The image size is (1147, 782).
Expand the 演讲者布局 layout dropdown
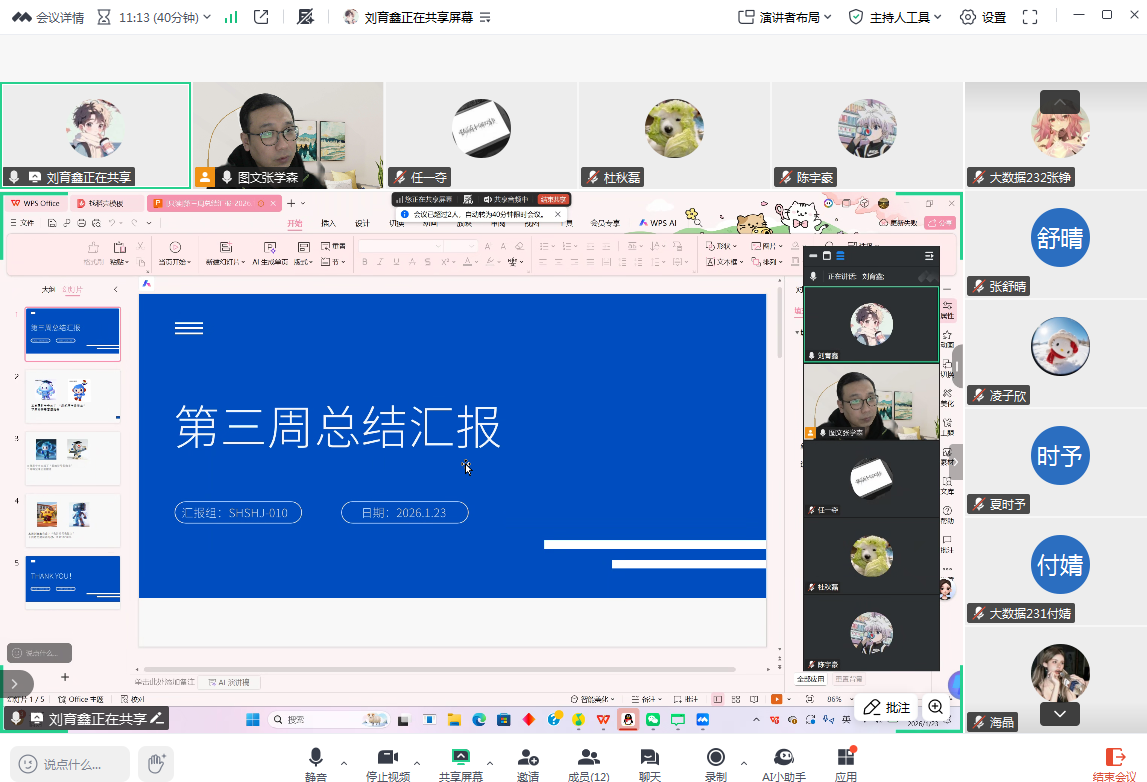pos(785,17)
